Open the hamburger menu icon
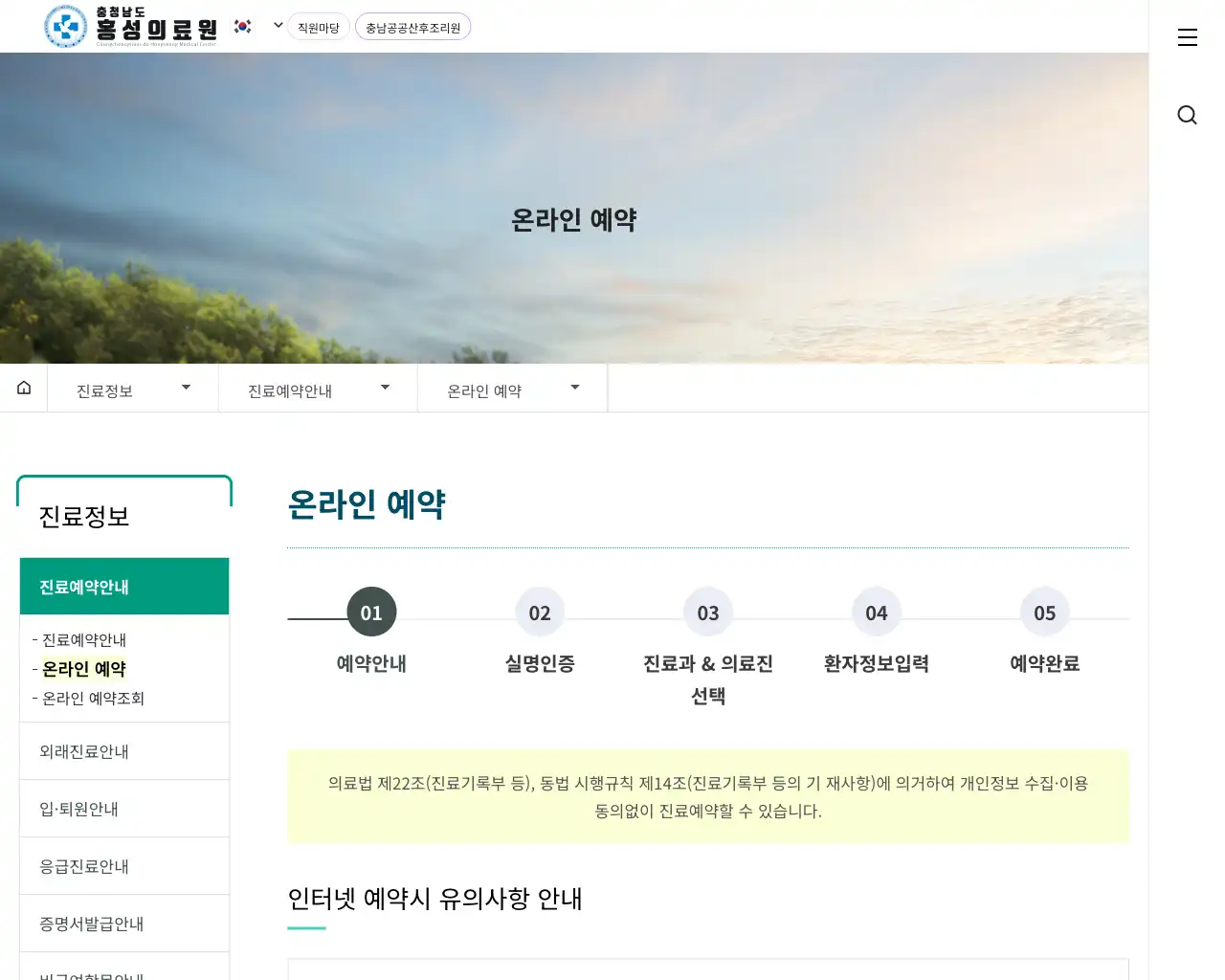Viewport: 1225px width, 980px height. click(x=1187, y=37)
